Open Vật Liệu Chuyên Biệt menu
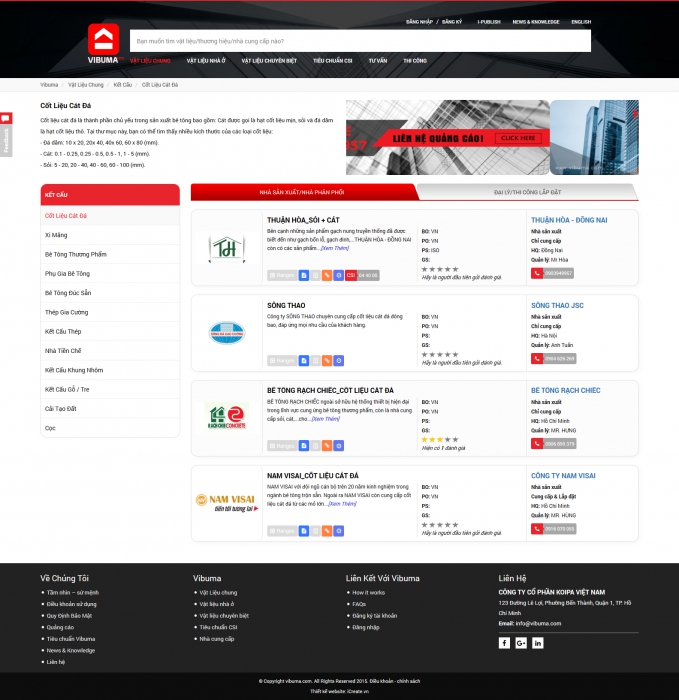 [269, 61]
